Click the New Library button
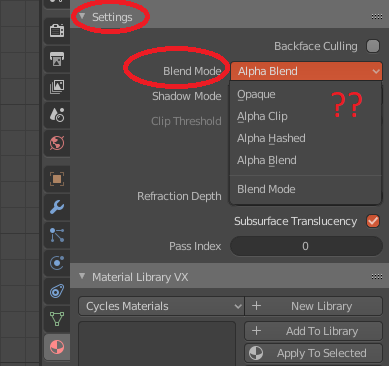 [x=314, y=306]
